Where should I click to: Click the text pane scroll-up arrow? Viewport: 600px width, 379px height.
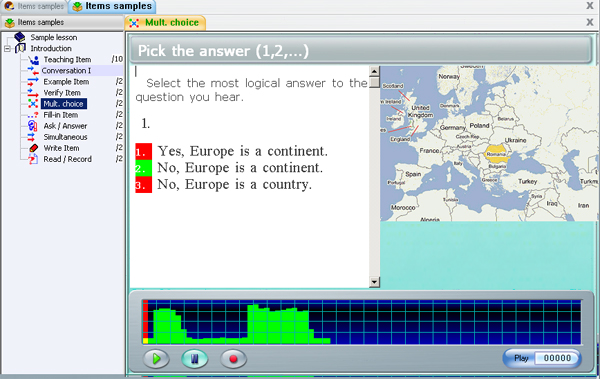pos(374,71)
